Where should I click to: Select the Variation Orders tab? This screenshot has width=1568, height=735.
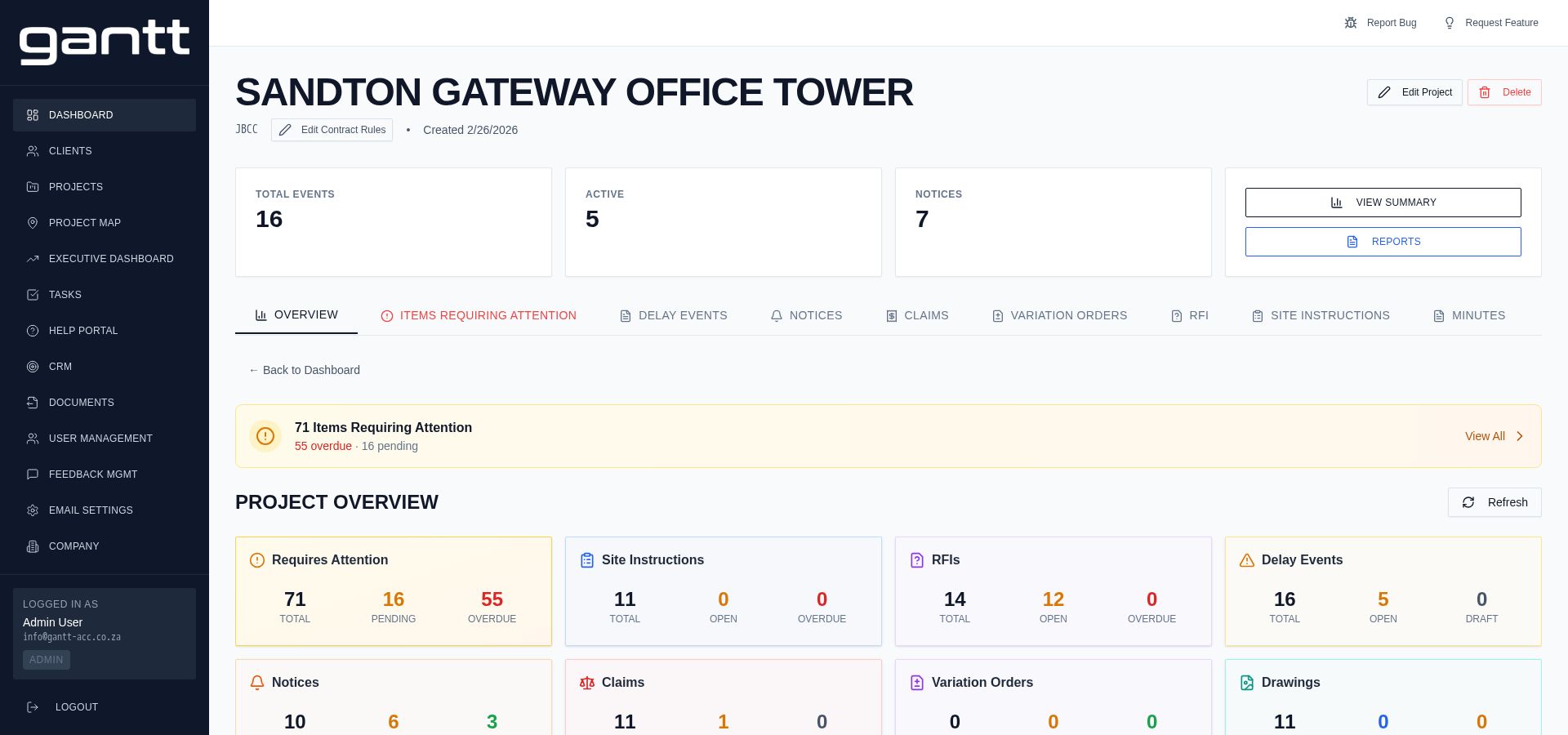[1059, 316]
